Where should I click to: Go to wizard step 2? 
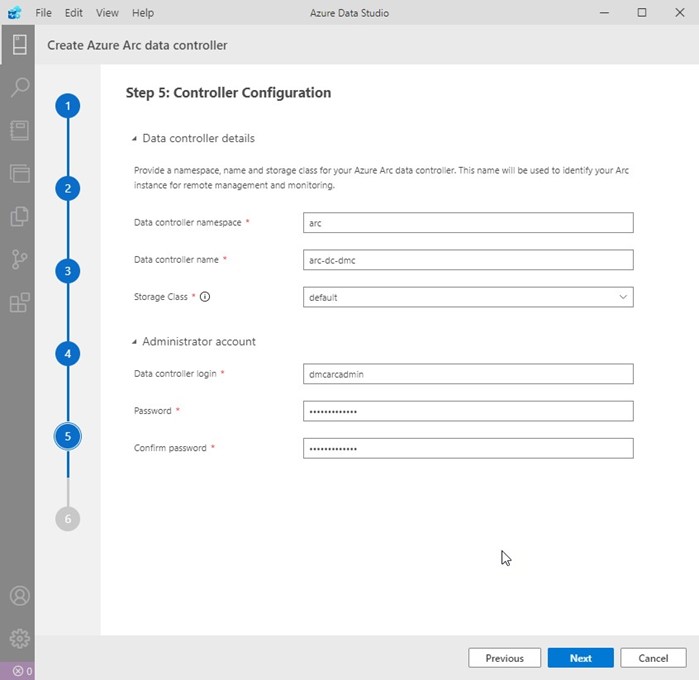68,189
